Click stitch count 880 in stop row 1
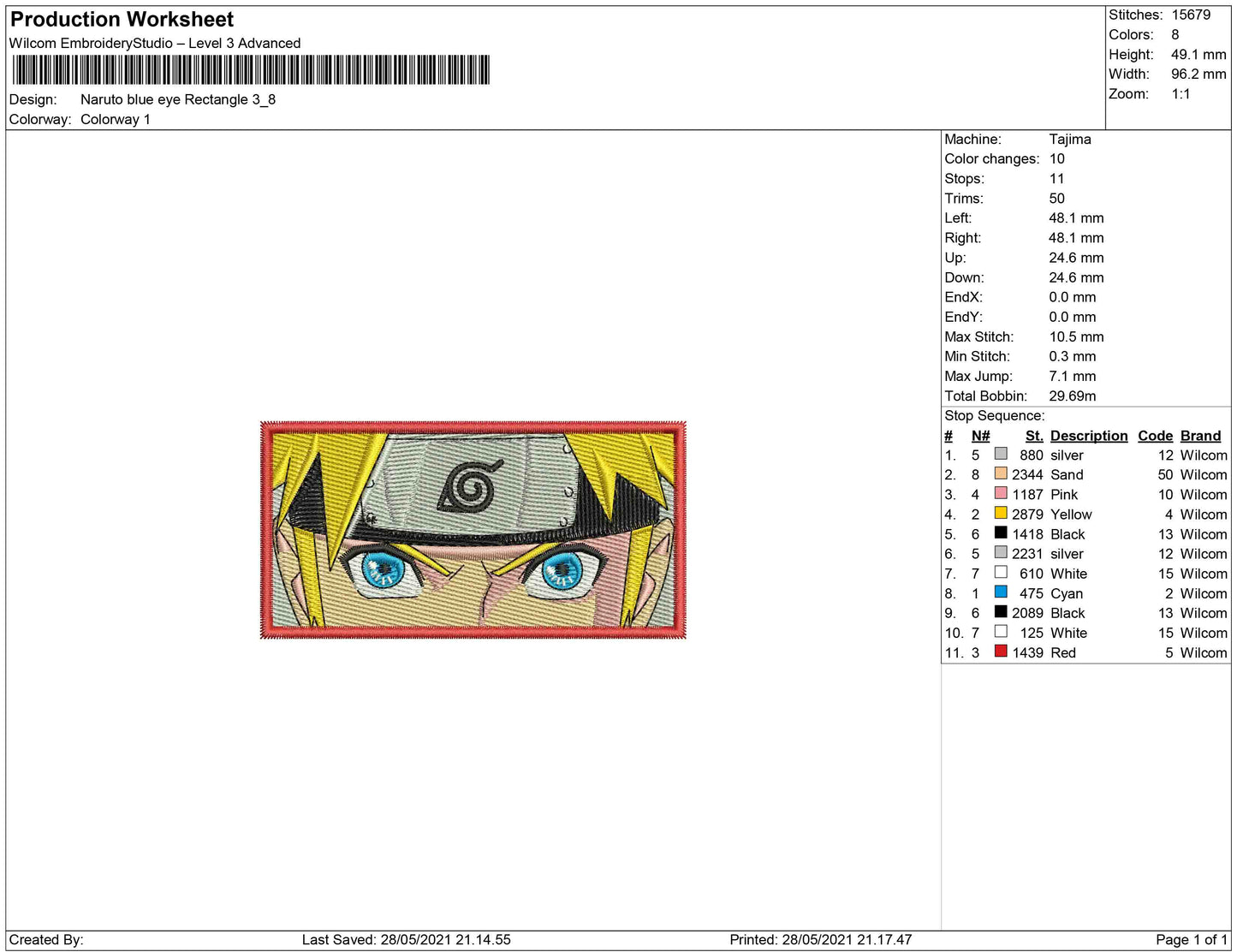The height and width of the screenshot is (952, 1237). [x=1032, y=455]
